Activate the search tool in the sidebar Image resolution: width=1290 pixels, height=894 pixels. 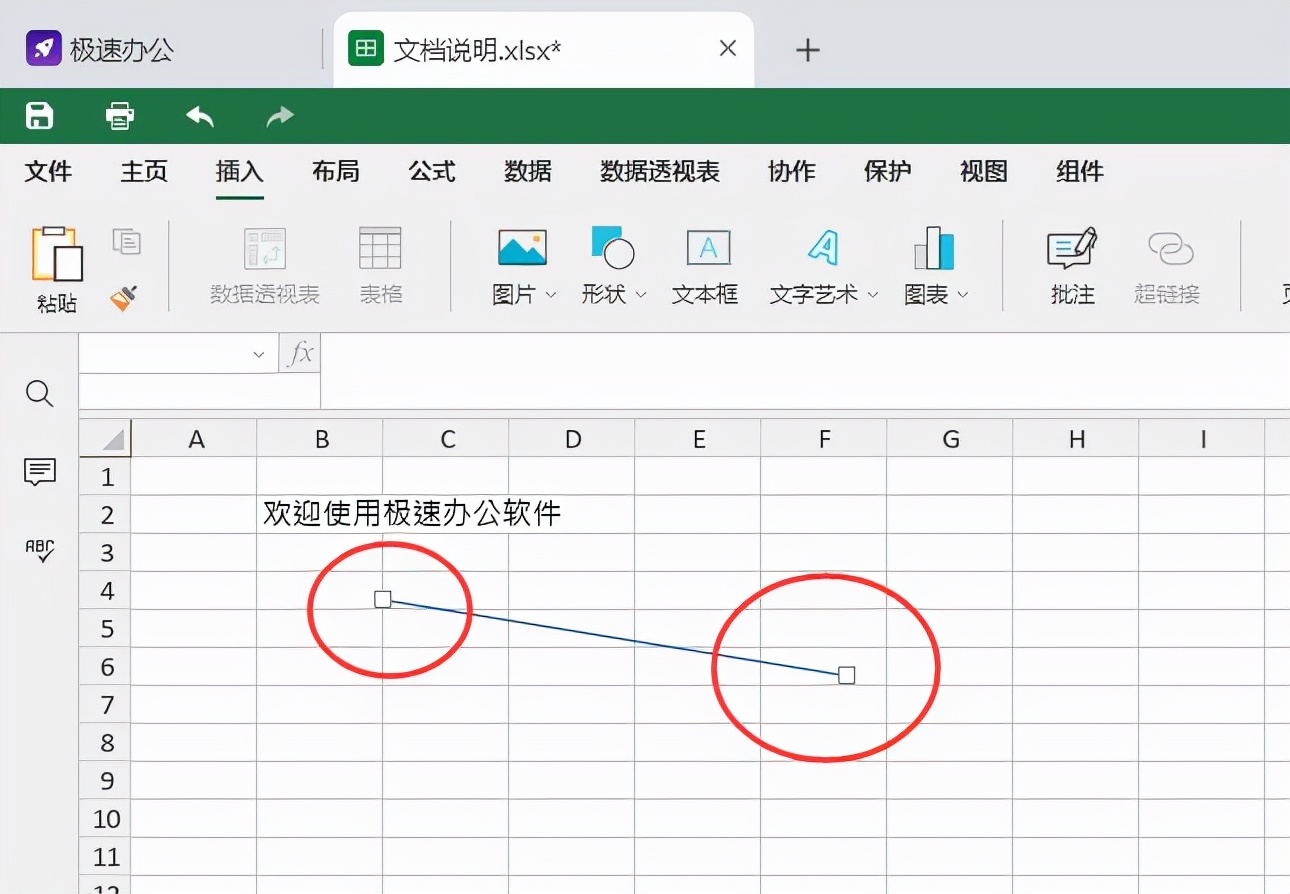[39, 393]
